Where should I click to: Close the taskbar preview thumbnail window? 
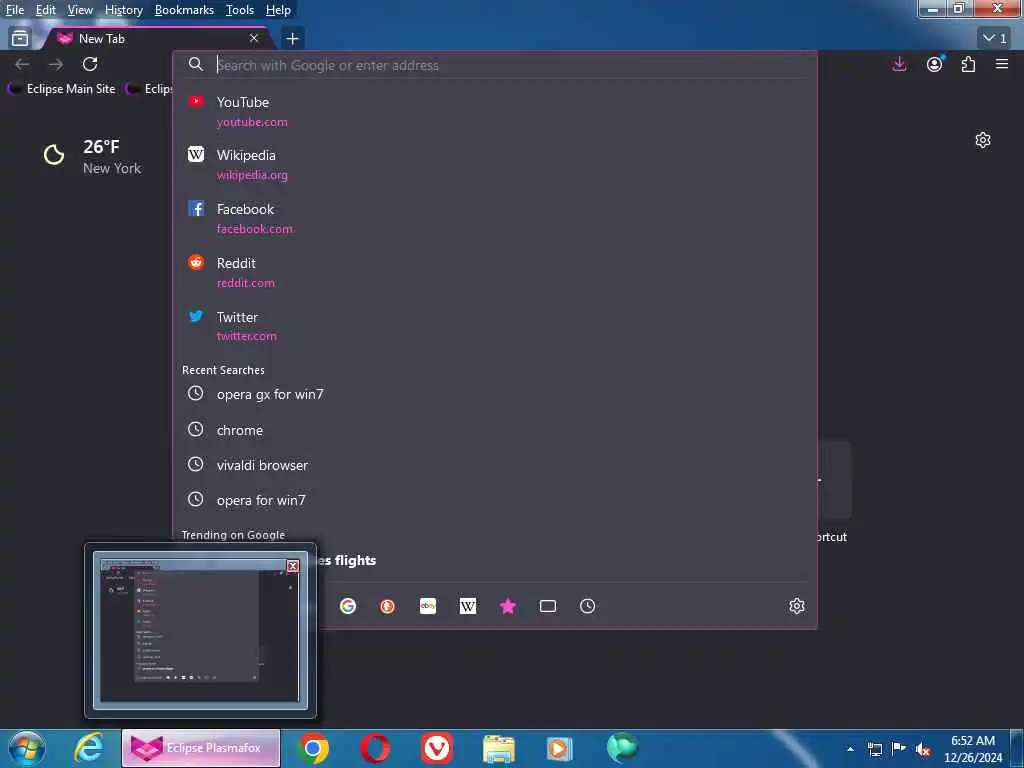(293, 566)
